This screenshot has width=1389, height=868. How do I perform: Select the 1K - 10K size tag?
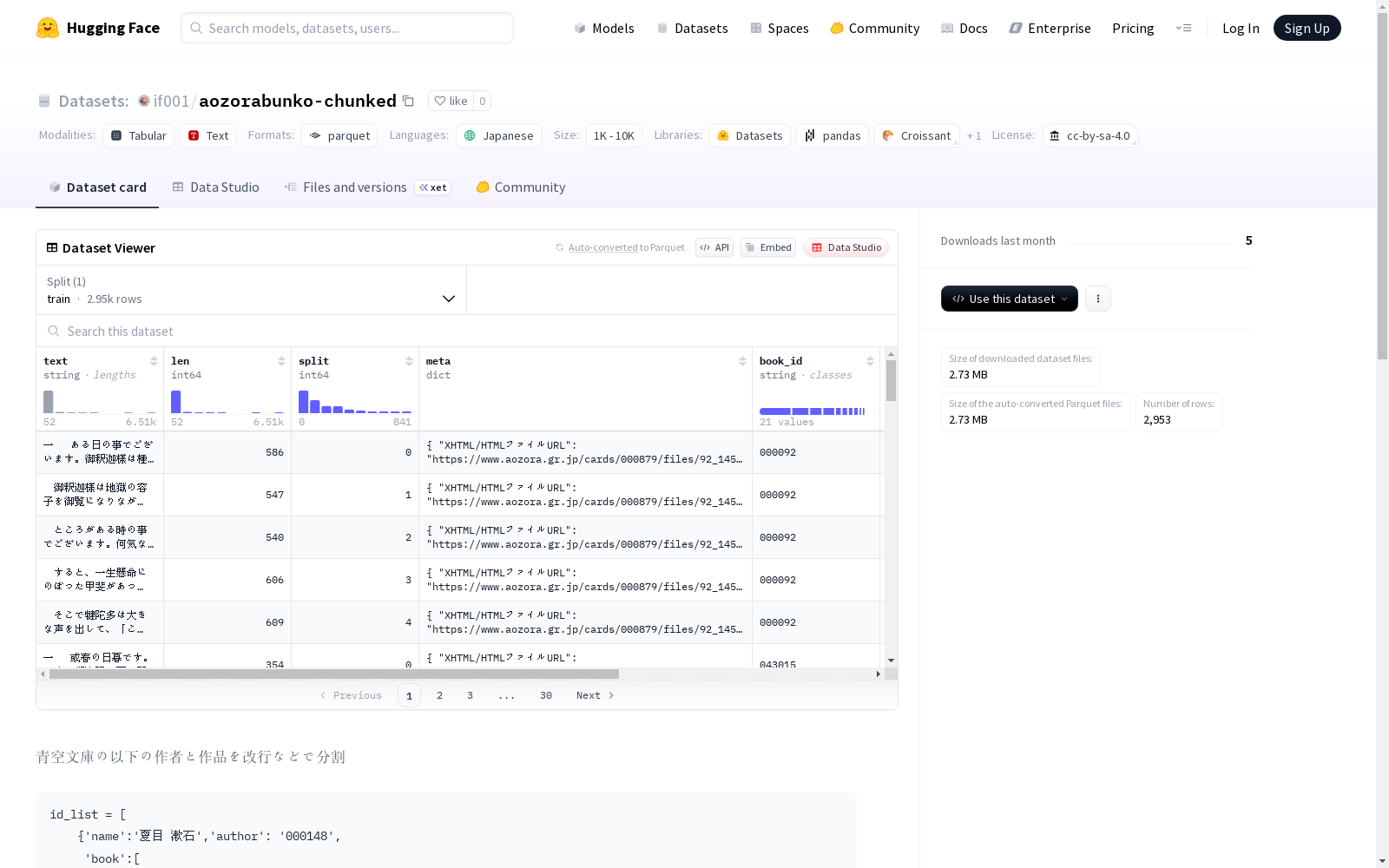point(614,135)
